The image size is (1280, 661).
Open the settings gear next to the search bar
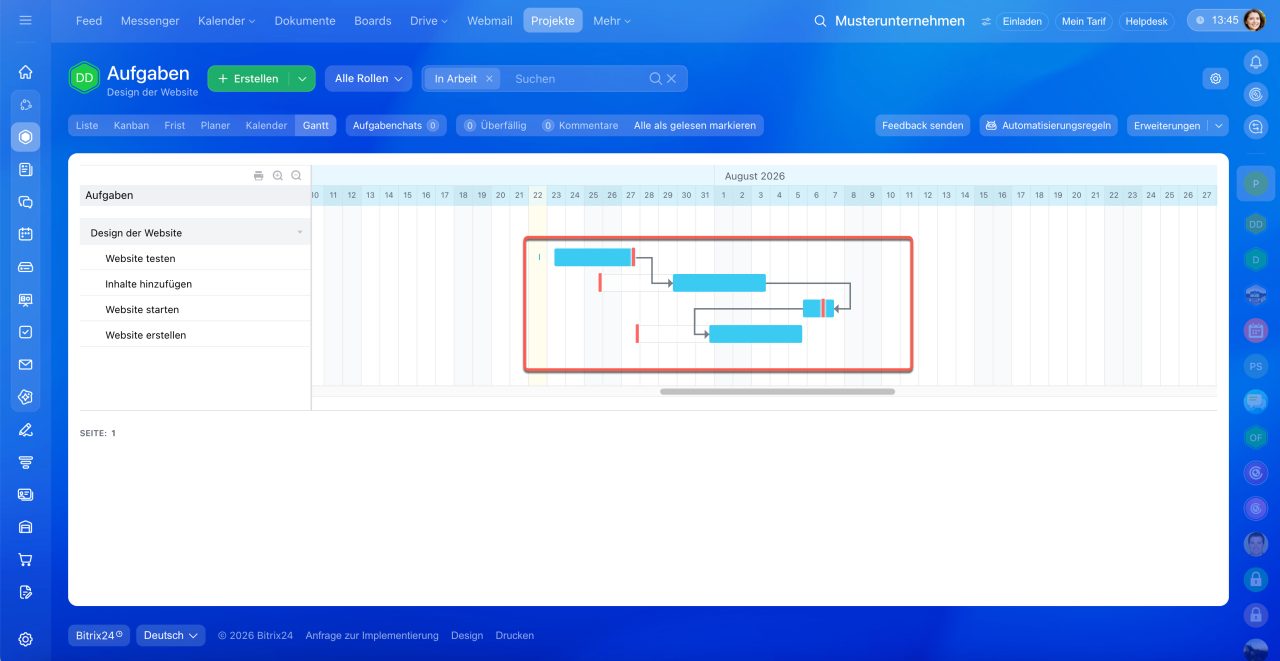[1216, 78]
